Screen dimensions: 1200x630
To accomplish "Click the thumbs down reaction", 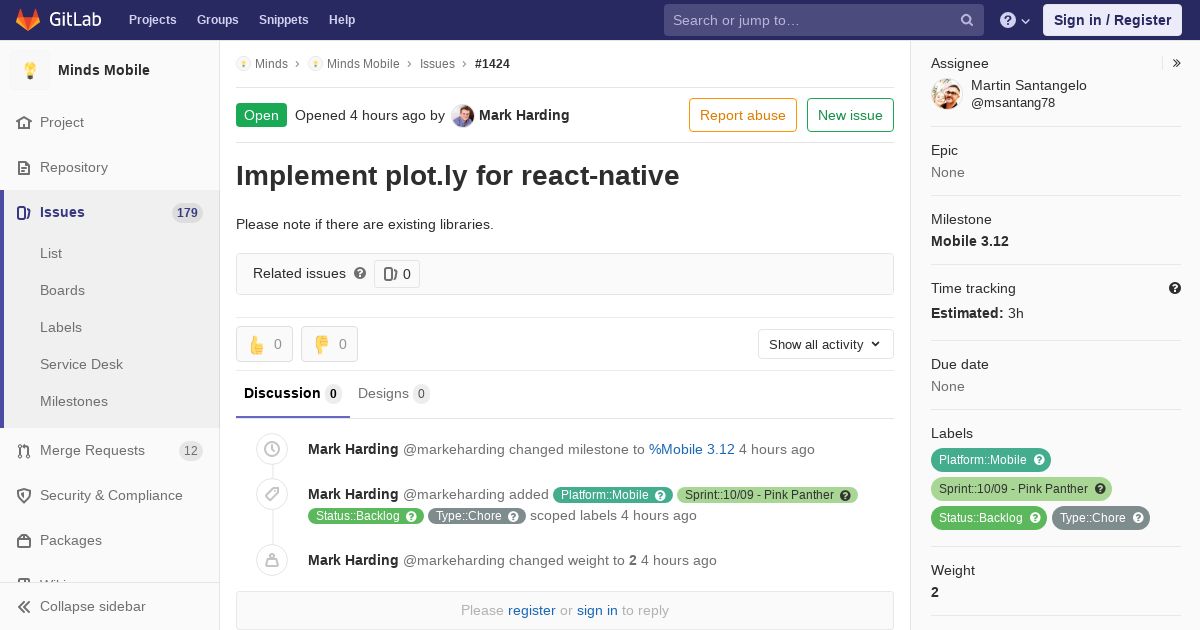I will [329, 344].
